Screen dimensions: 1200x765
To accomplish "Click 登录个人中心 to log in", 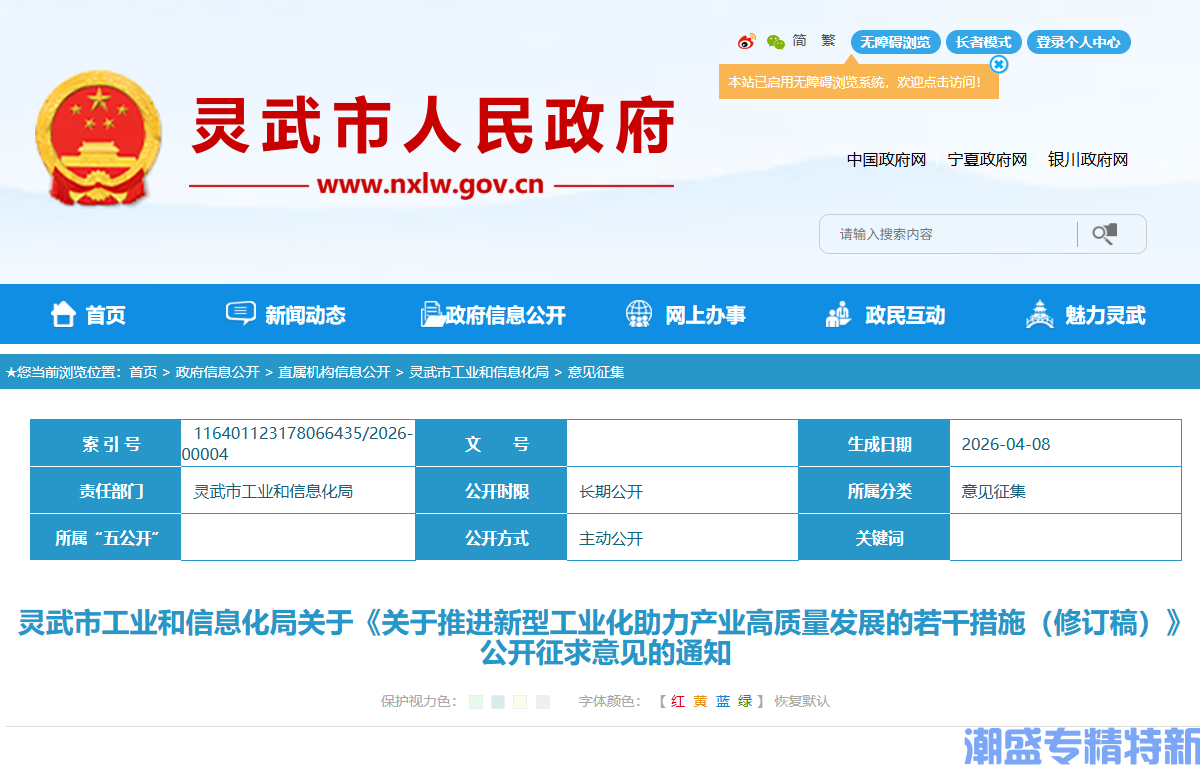I will [1079, 42].
